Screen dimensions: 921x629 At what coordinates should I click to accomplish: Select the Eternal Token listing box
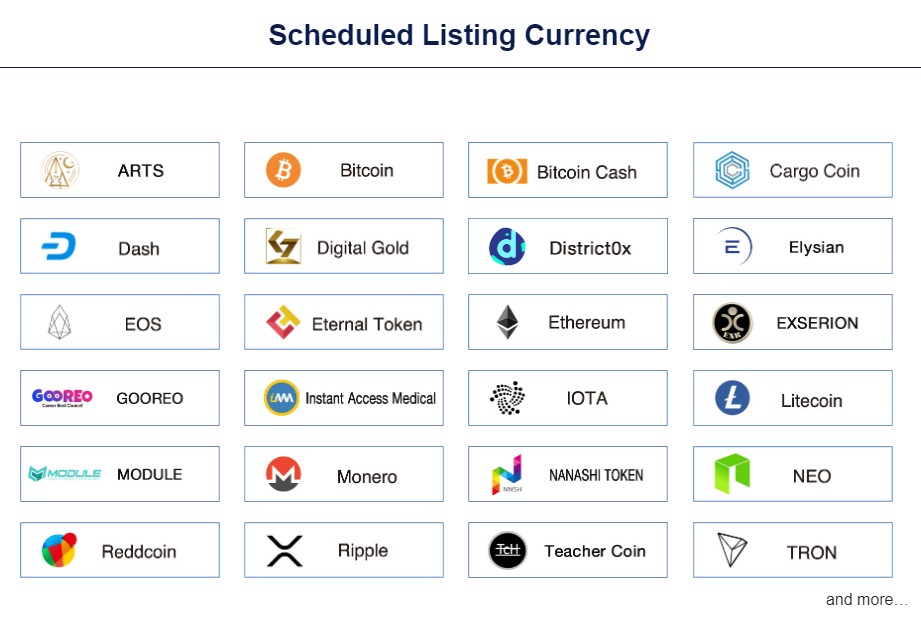tap(344, 322)
